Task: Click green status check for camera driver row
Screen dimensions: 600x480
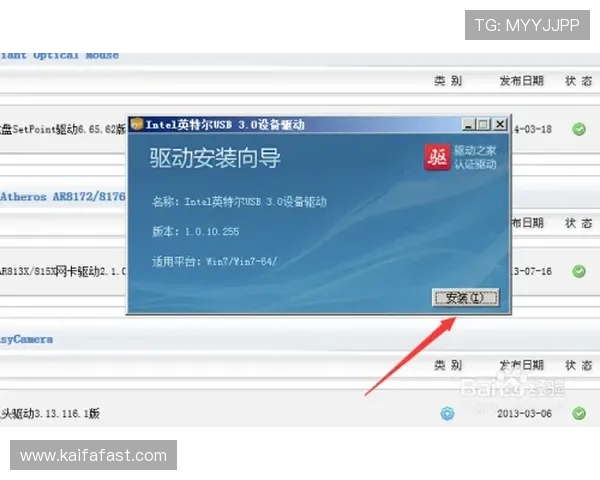Action: (x=579, y=413)
